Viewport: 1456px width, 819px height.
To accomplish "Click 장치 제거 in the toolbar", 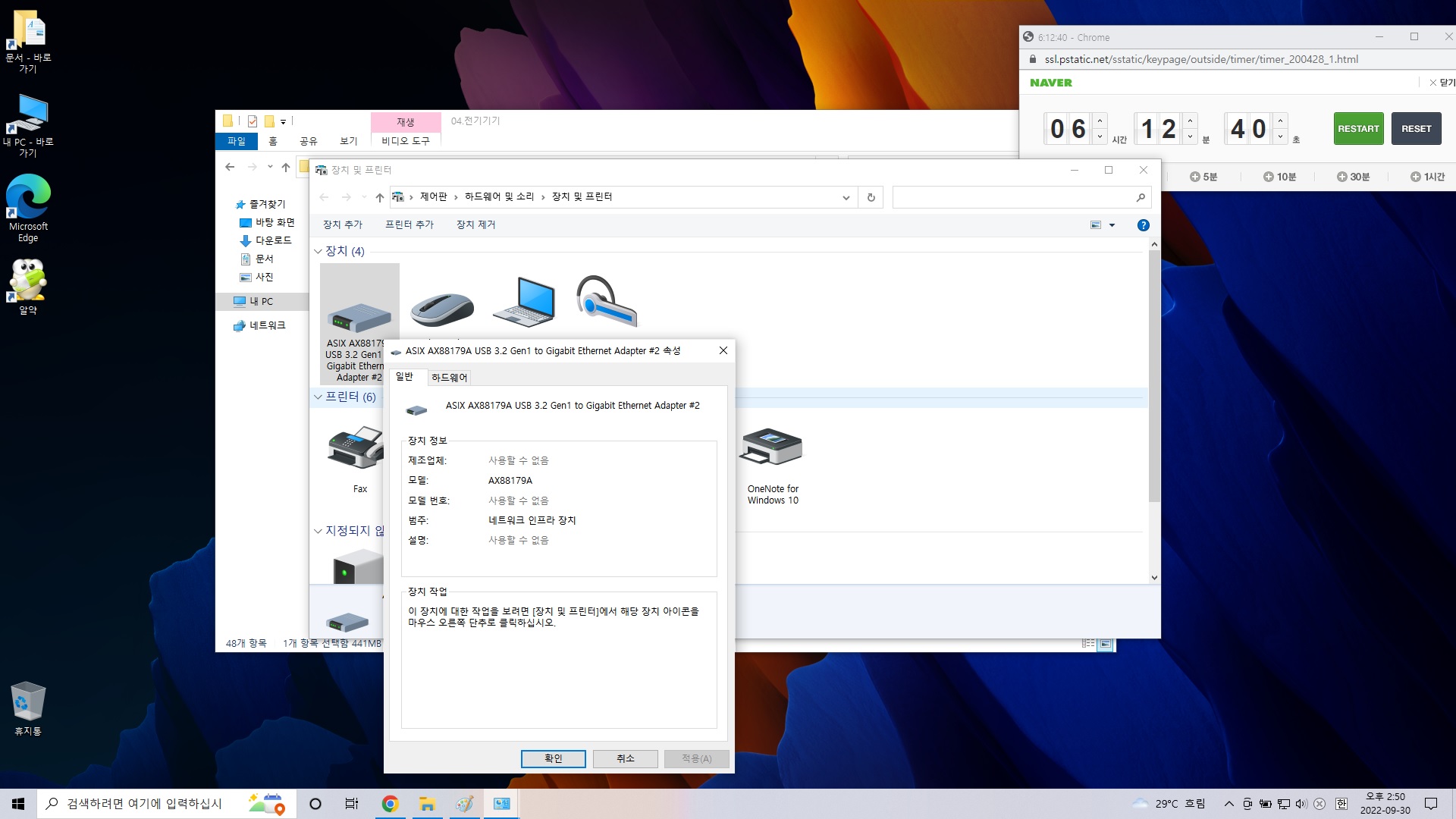I will 475,224.
